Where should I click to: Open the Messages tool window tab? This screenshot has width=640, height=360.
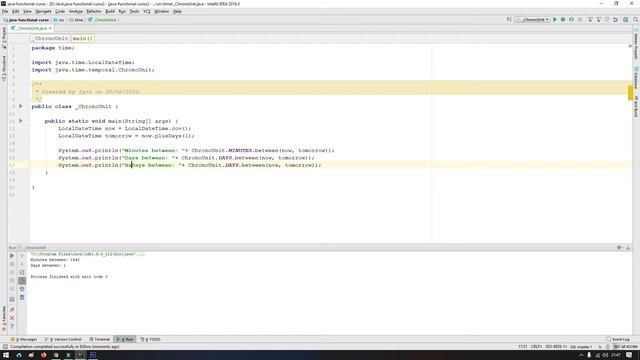point(24,339)
